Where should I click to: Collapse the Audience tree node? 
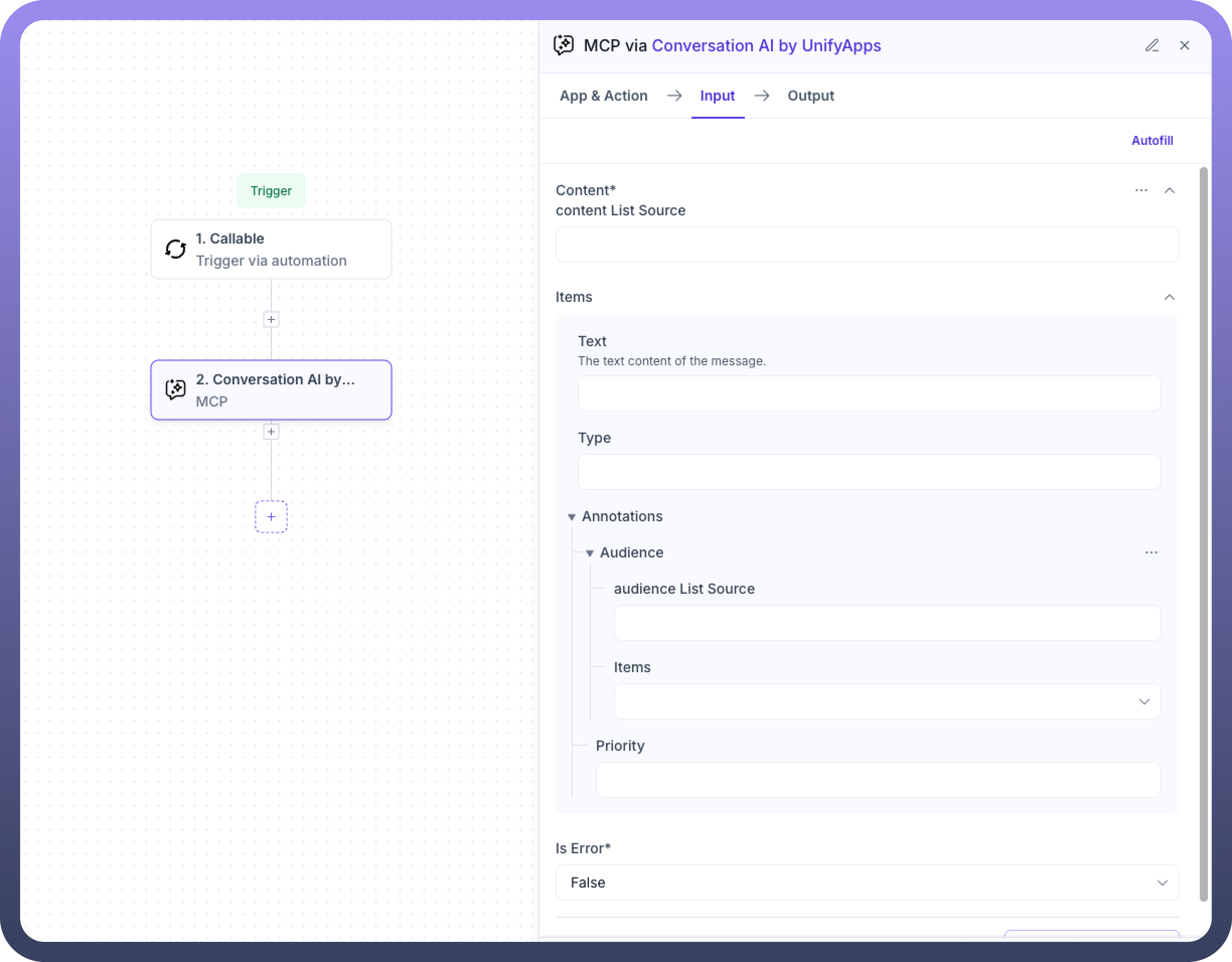tap(589, 553)
